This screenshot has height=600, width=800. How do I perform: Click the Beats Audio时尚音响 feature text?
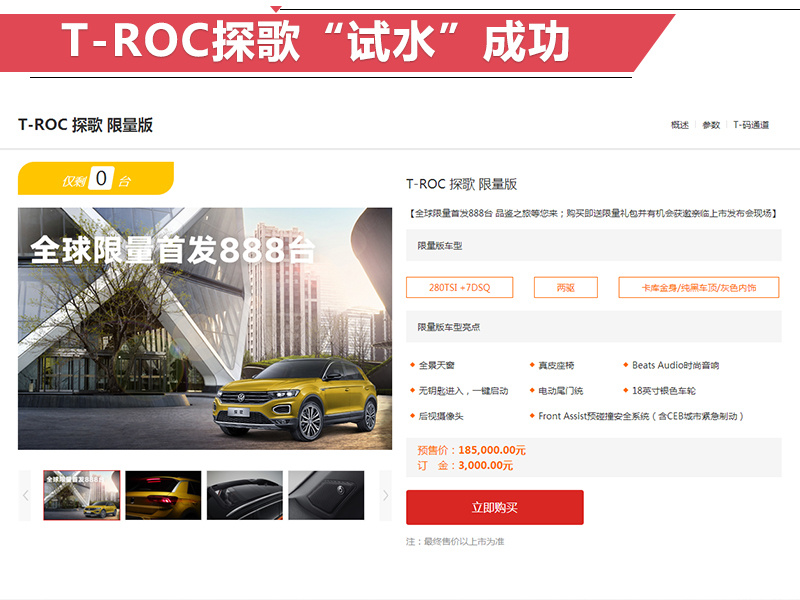click(676, 365)
